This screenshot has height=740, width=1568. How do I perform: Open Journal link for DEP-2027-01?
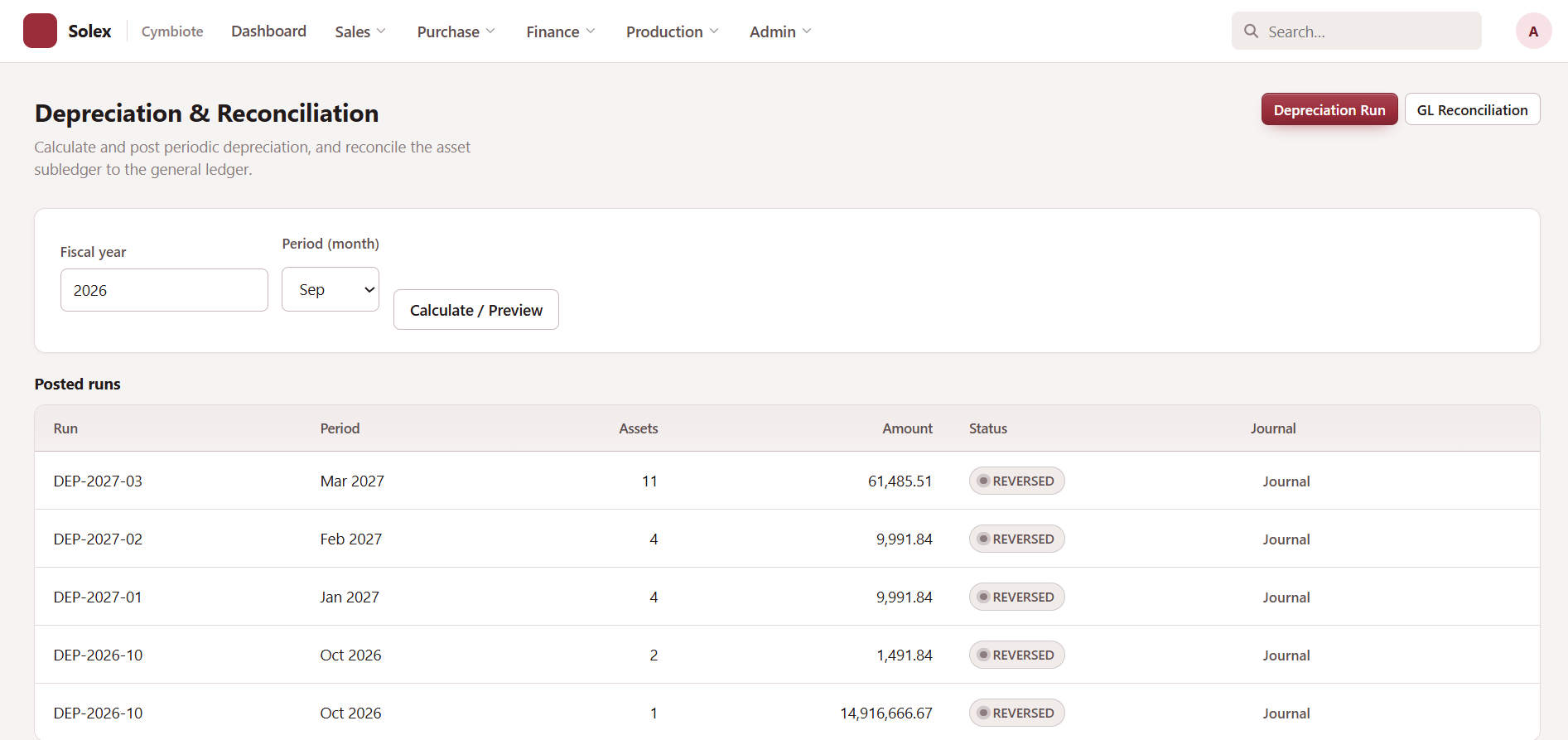[1286, 597]
